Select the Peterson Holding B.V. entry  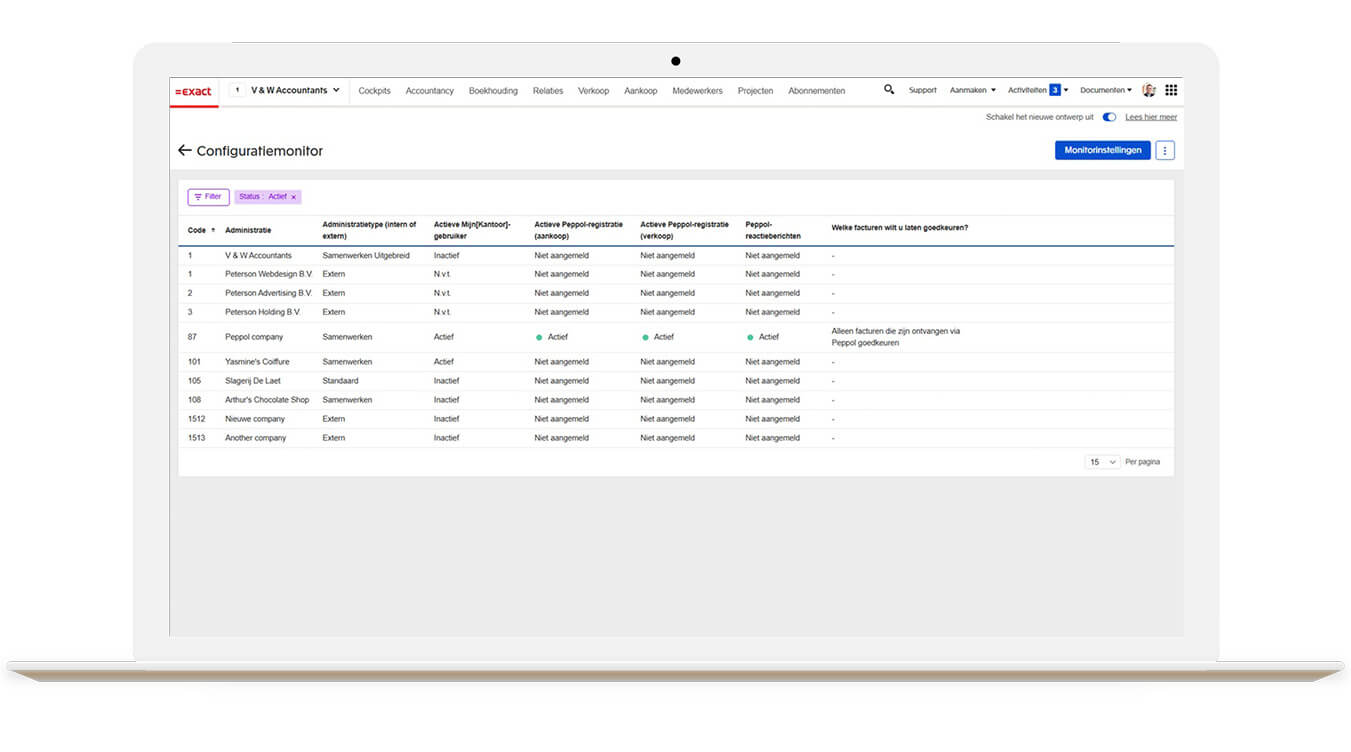[262, 312]
